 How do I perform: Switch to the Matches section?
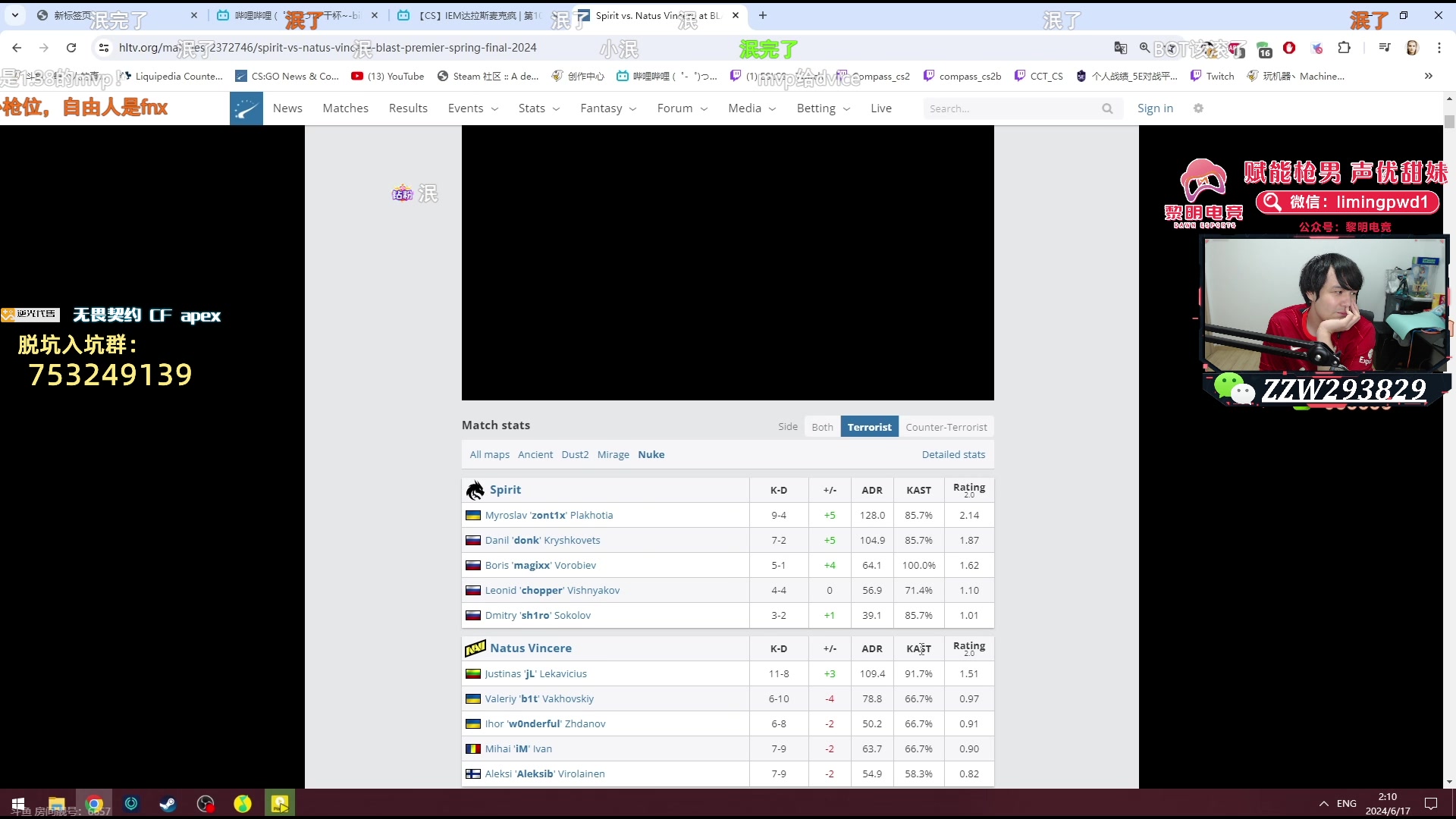345,108
